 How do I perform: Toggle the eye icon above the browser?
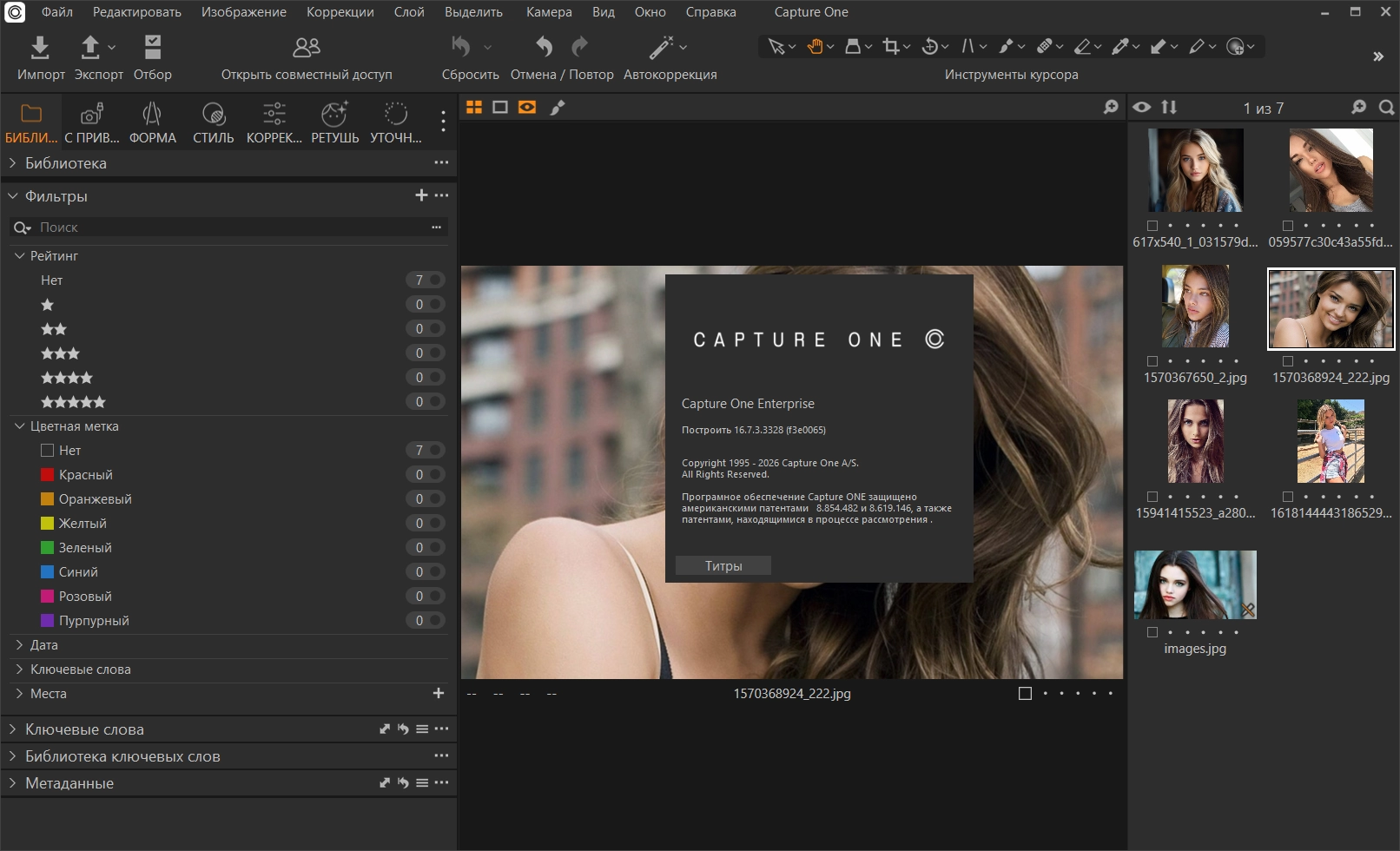pos(1142,107)
